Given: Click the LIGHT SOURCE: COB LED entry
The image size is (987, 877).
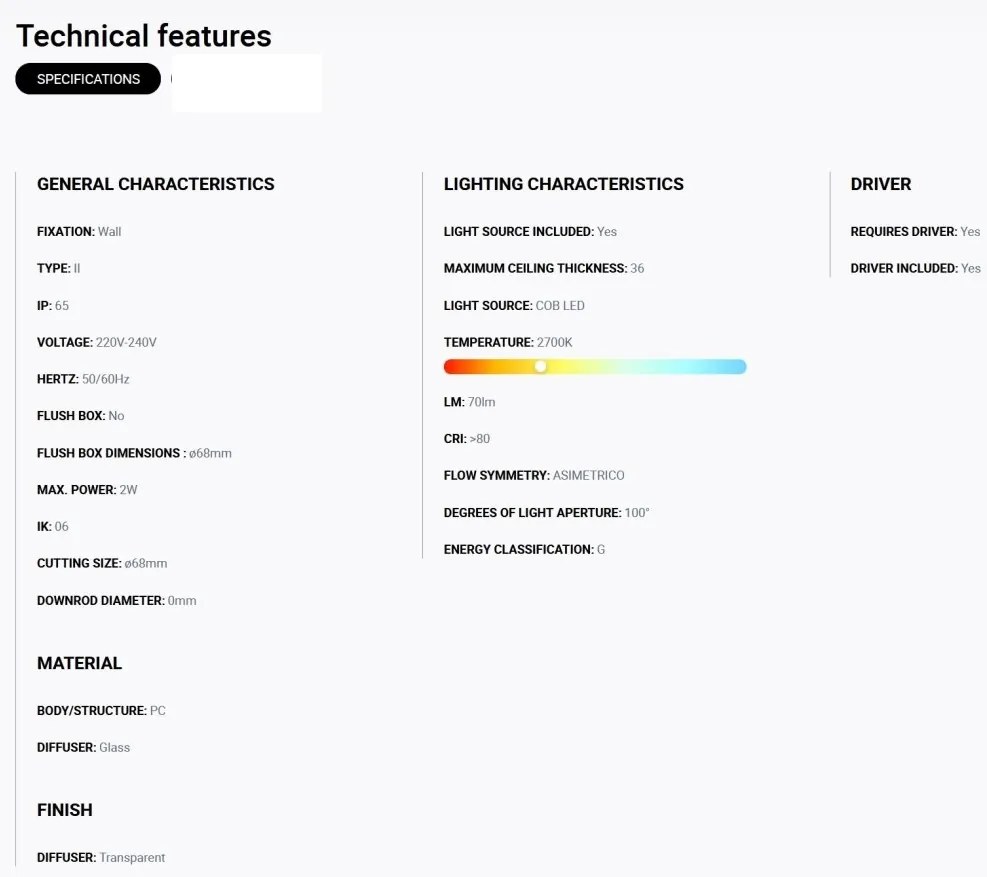Looking at the screenshot, I should (514, 306).
